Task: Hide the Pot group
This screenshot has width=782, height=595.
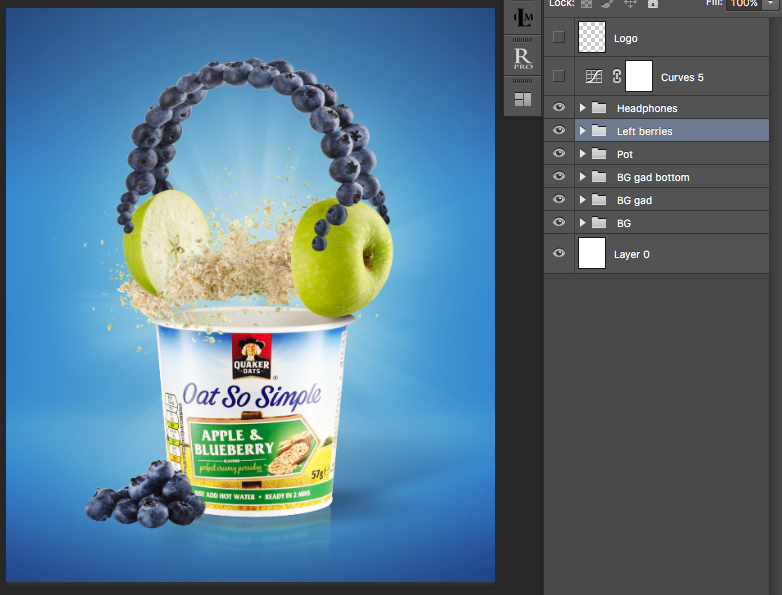Action: pos(559,153)
